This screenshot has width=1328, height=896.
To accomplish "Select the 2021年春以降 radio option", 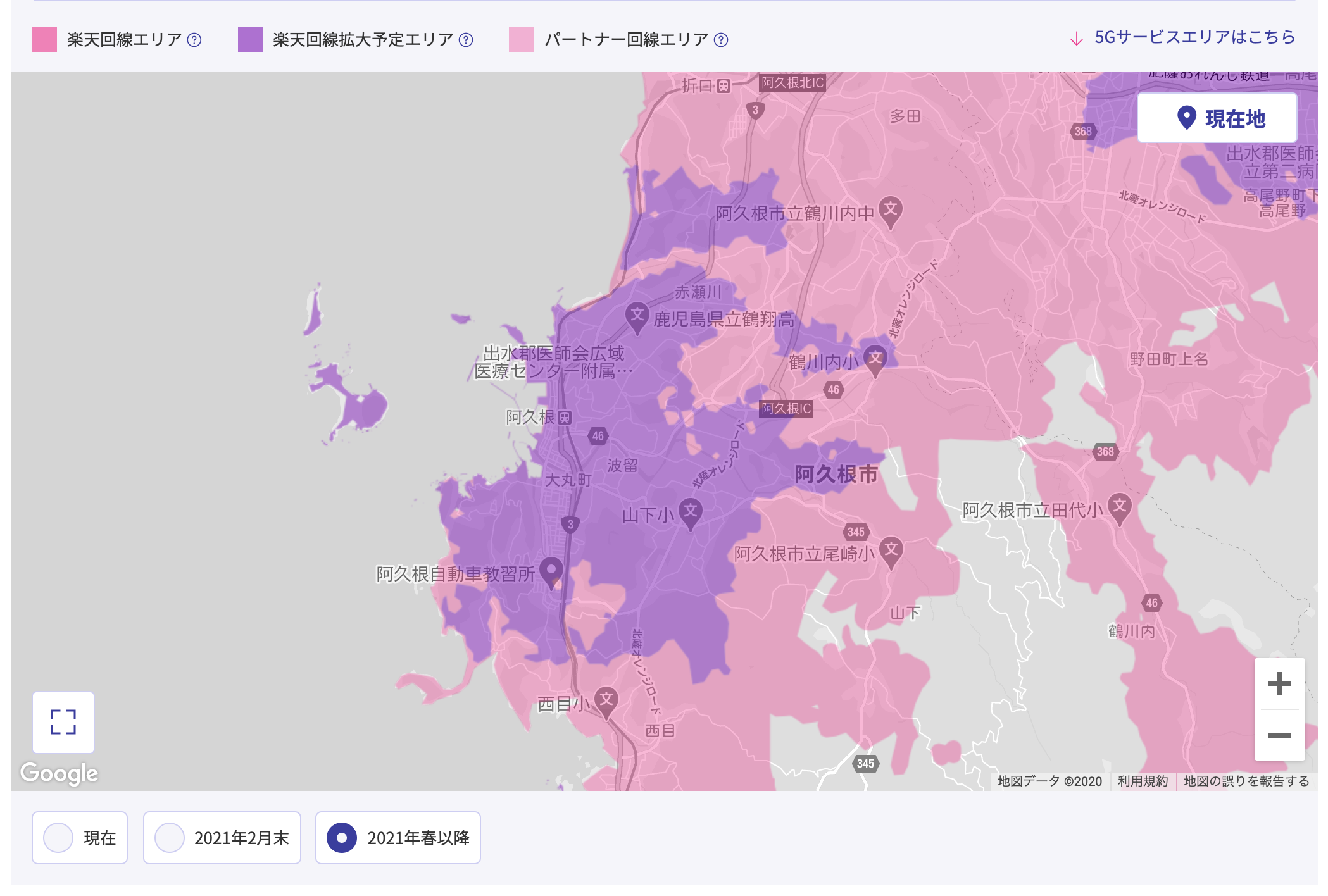I will click(398, 838).
